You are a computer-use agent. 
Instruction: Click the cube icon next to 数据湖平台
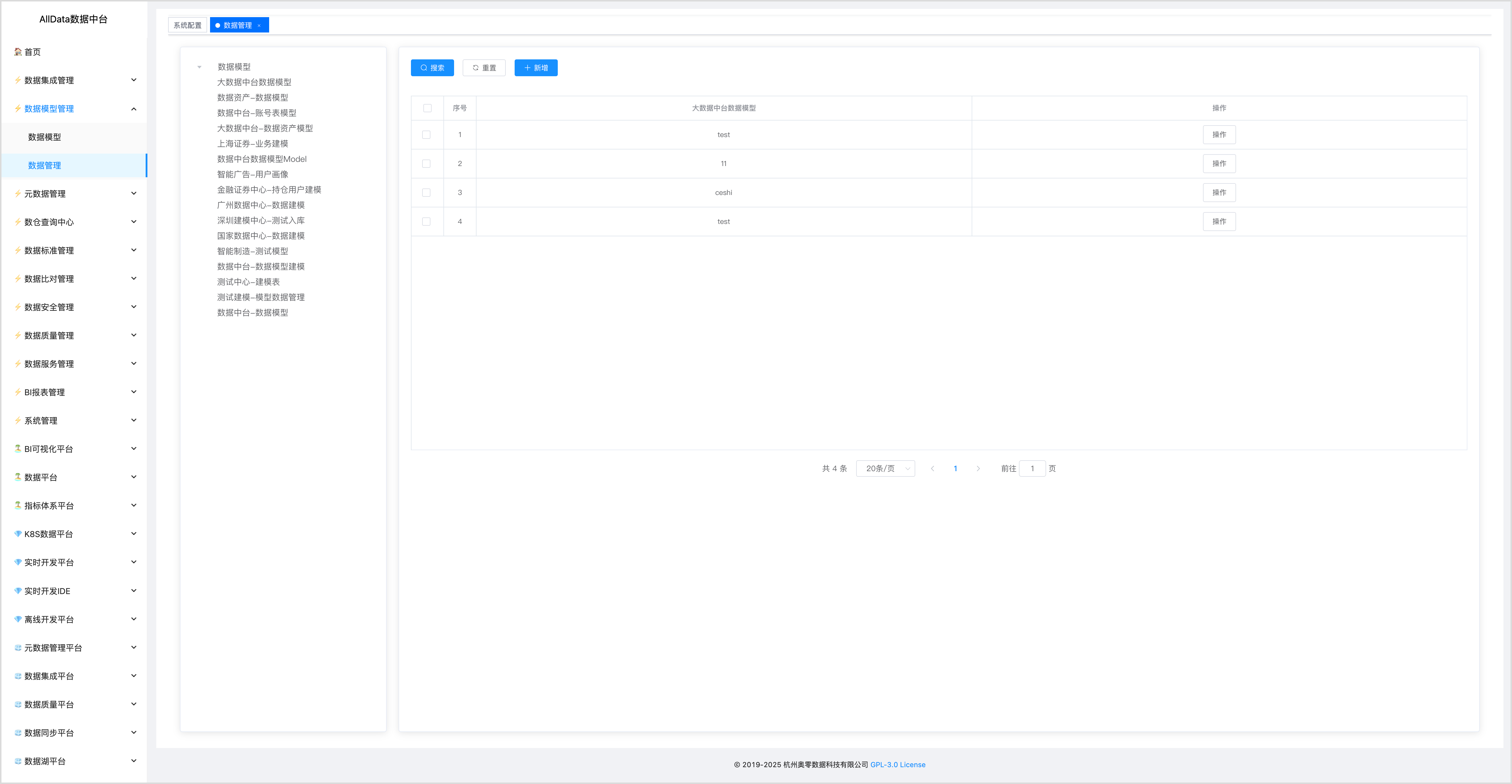18,761
